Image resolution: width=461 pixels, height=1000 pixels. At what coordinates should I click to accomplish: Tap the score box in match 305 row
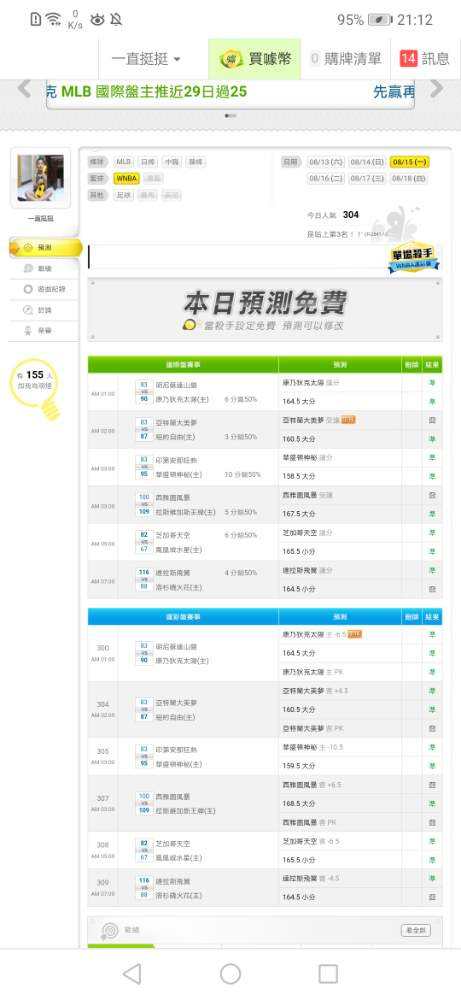(143, 756)
